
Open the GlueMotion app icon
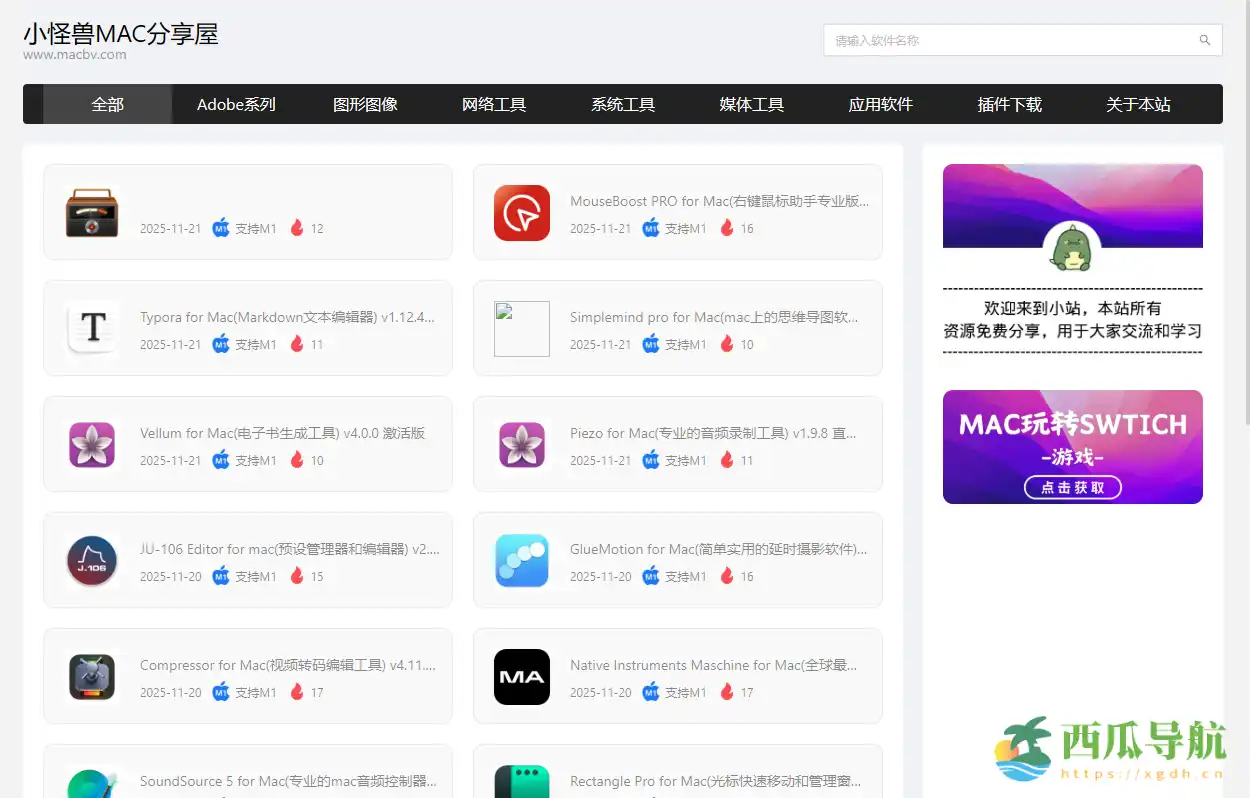pos(521,561)
